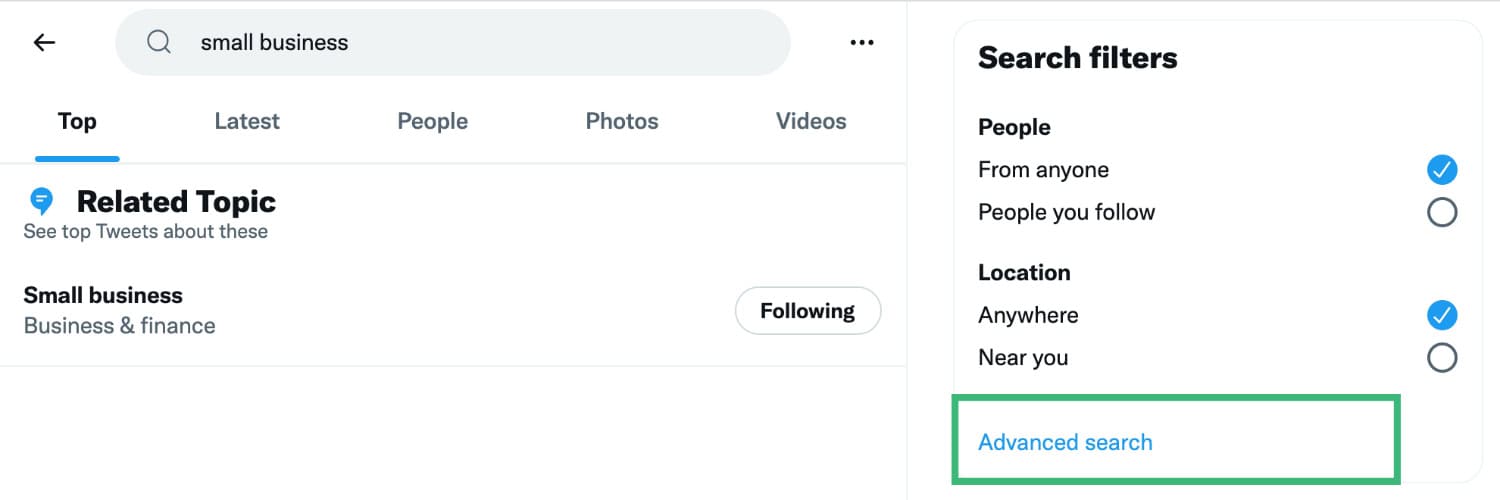Show the Photos tab results
The width and height of the screenshot is (1500, 500).
622,122
